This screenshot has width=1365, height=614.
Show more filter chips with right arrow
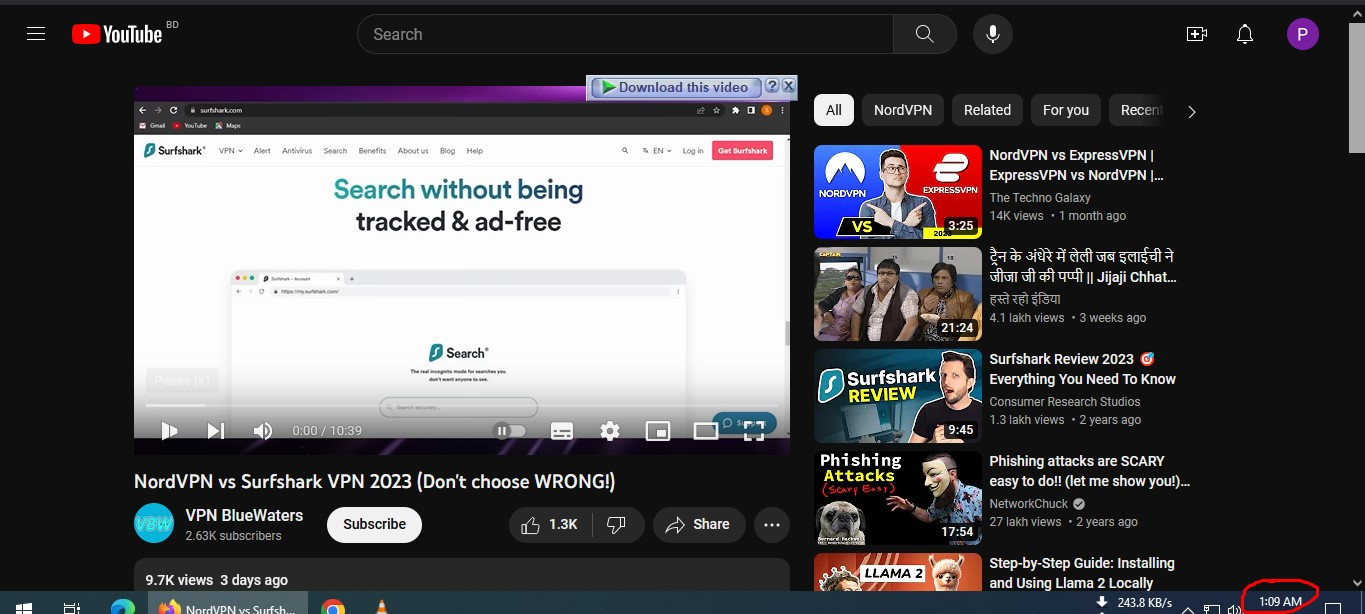tap(1191, 112)
